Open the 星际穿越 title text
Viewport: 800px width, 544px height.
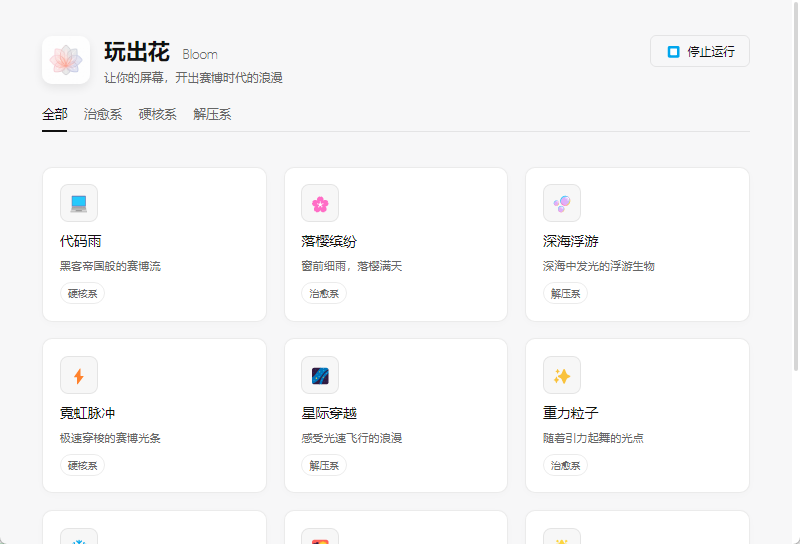(x=329, y=413)
